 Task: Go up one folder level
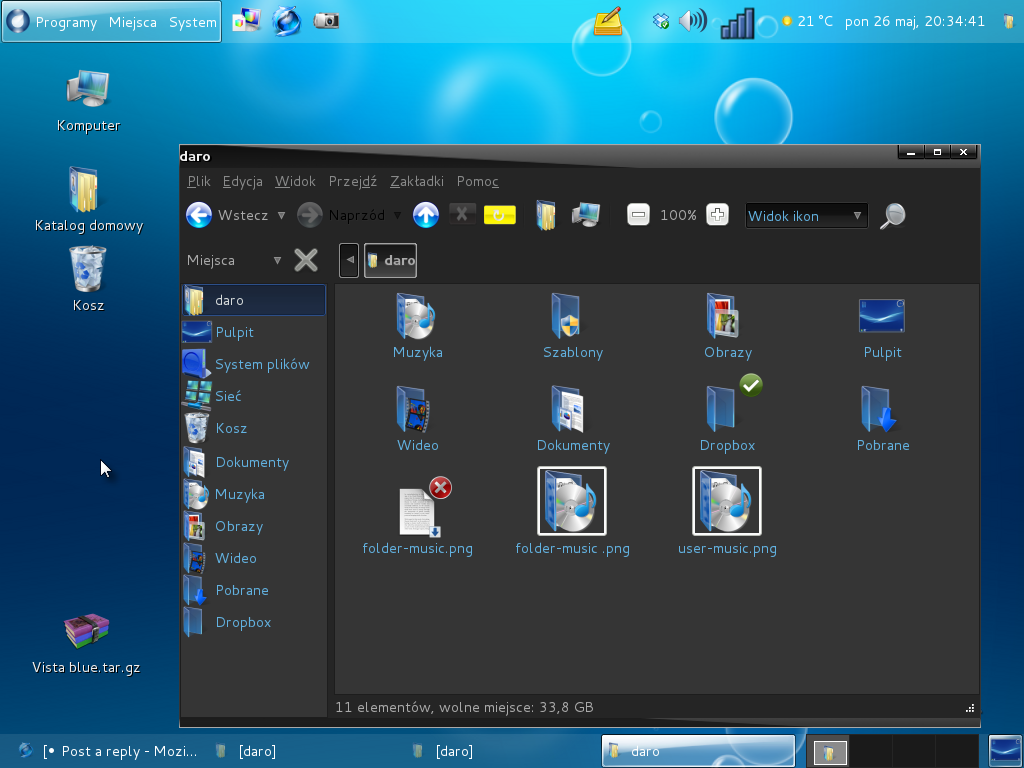(426, 215)
